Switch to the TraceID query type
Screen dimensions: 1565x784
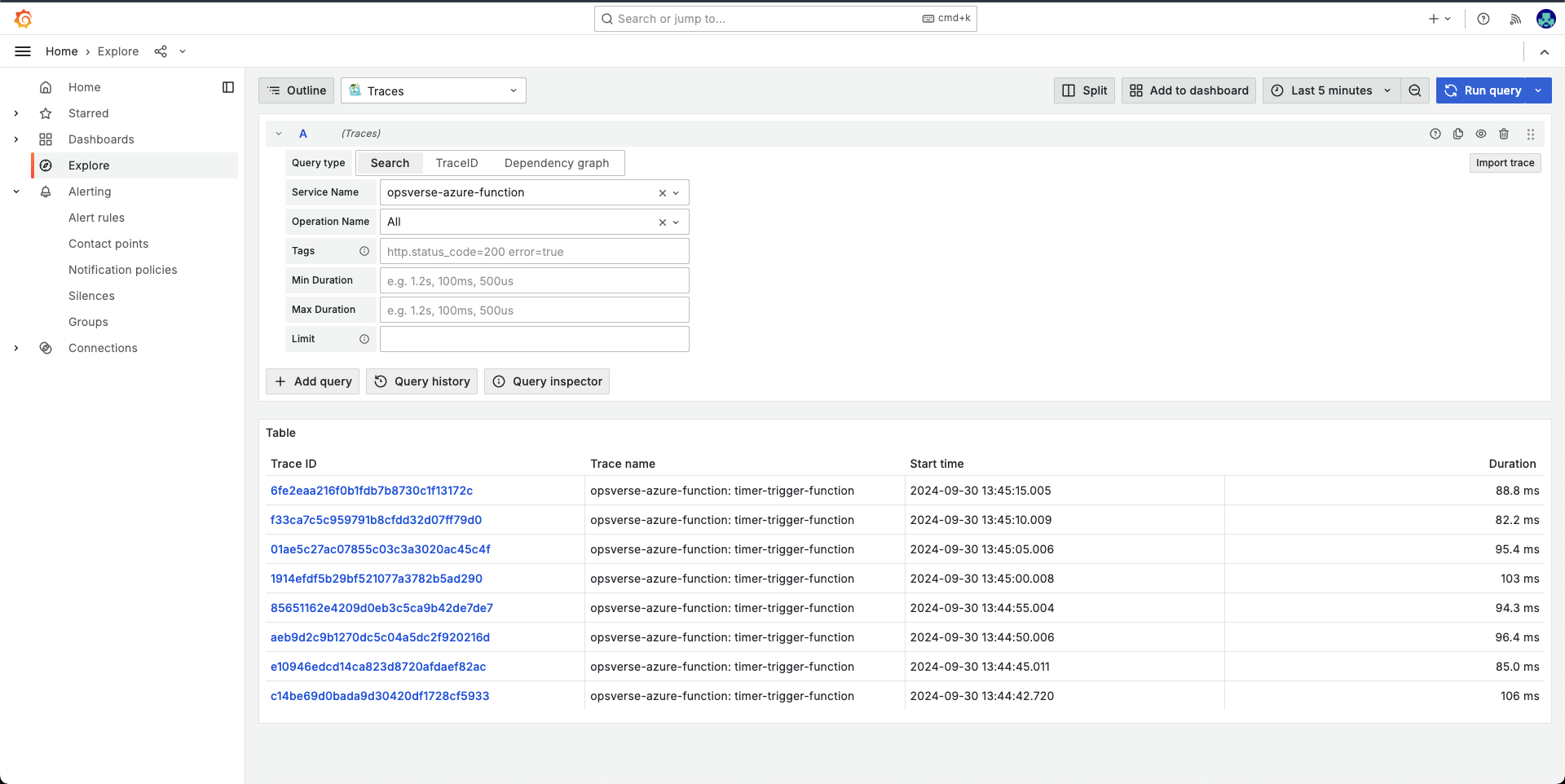point(456,163)
